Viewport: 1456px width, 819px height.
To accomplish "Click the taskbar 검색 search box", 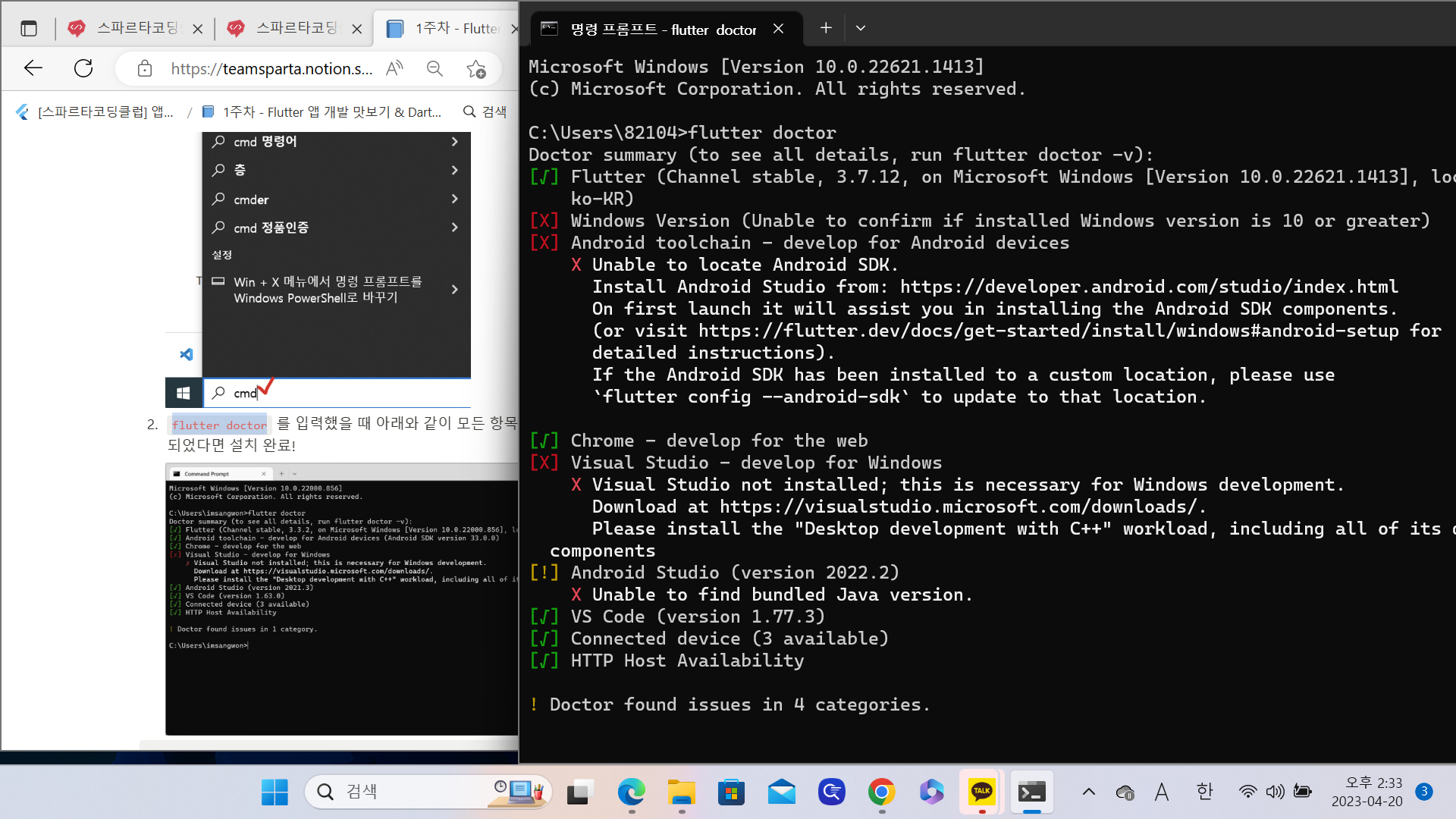I will point(428,792).
